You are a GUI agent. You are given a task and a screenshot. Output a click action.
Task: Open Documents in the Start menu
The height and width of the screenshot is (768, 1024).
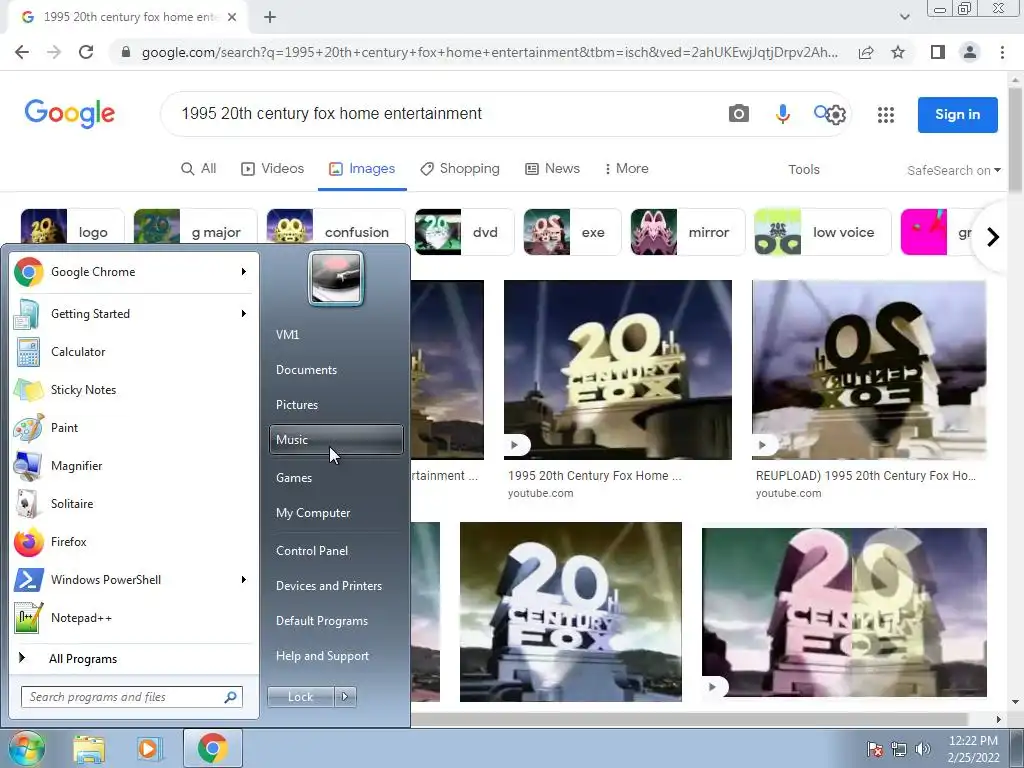coord(336,370)
